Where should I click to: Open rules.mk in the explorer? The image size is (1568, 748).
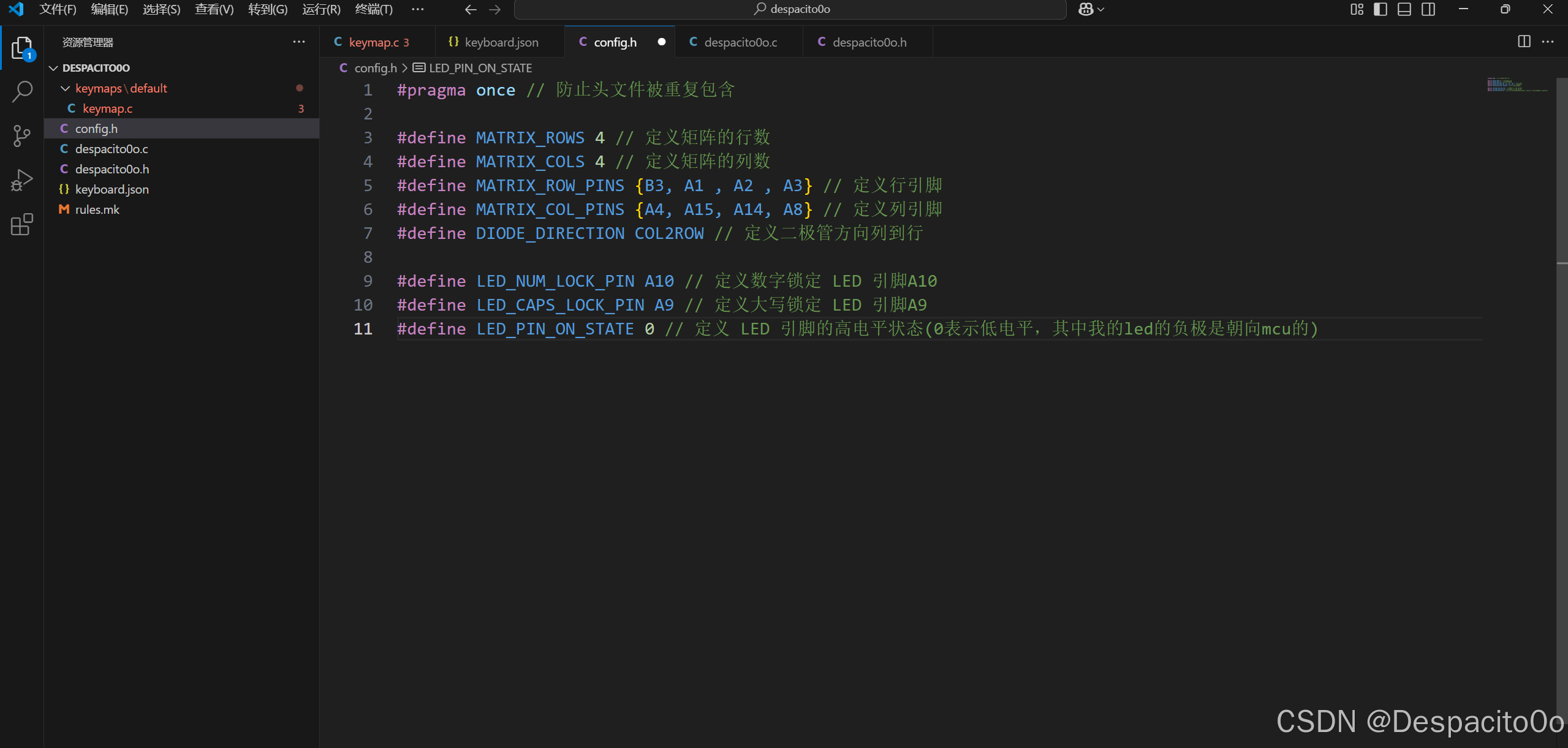[x=97, y=210]
